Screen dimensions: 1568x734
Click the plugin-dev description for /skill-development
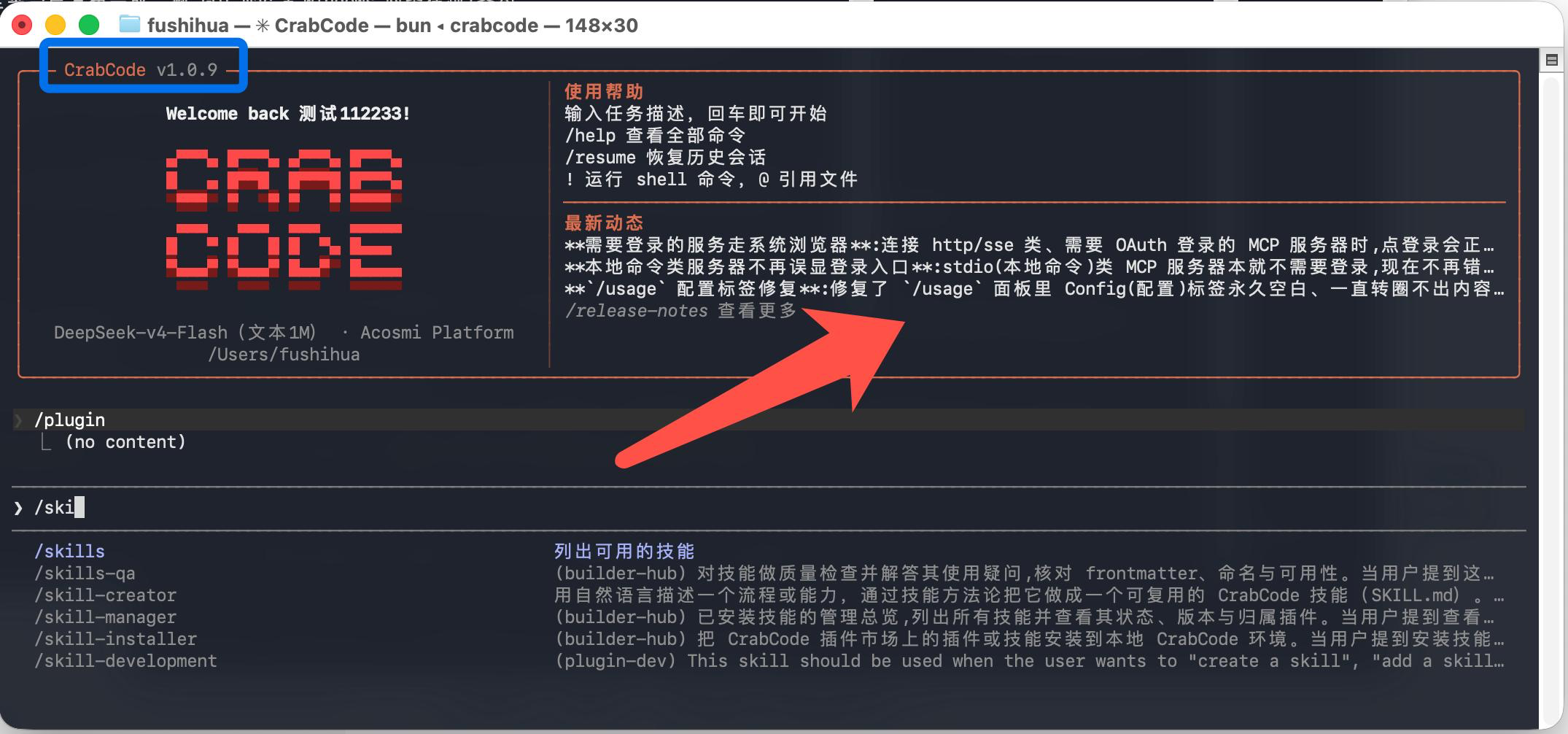tap(1029, 661)
